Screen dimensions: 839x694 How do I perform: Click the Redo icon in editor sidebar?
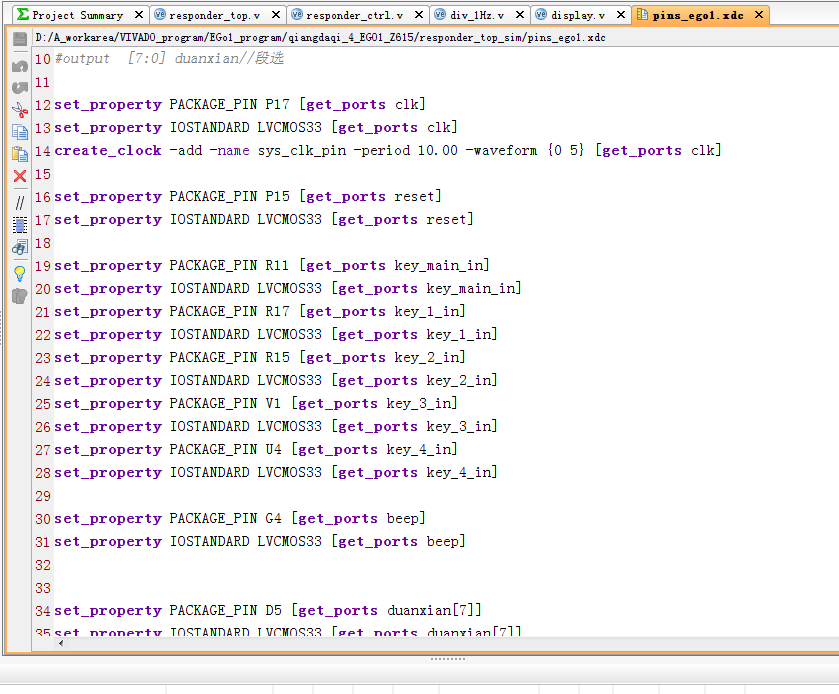pyautogui.click(x=19, y=88)
